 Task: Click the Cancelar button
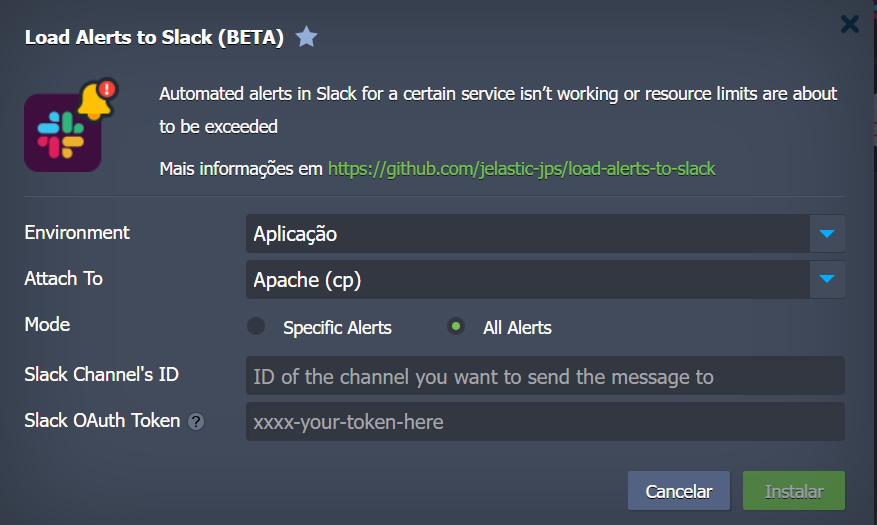[x=679, y=491]
